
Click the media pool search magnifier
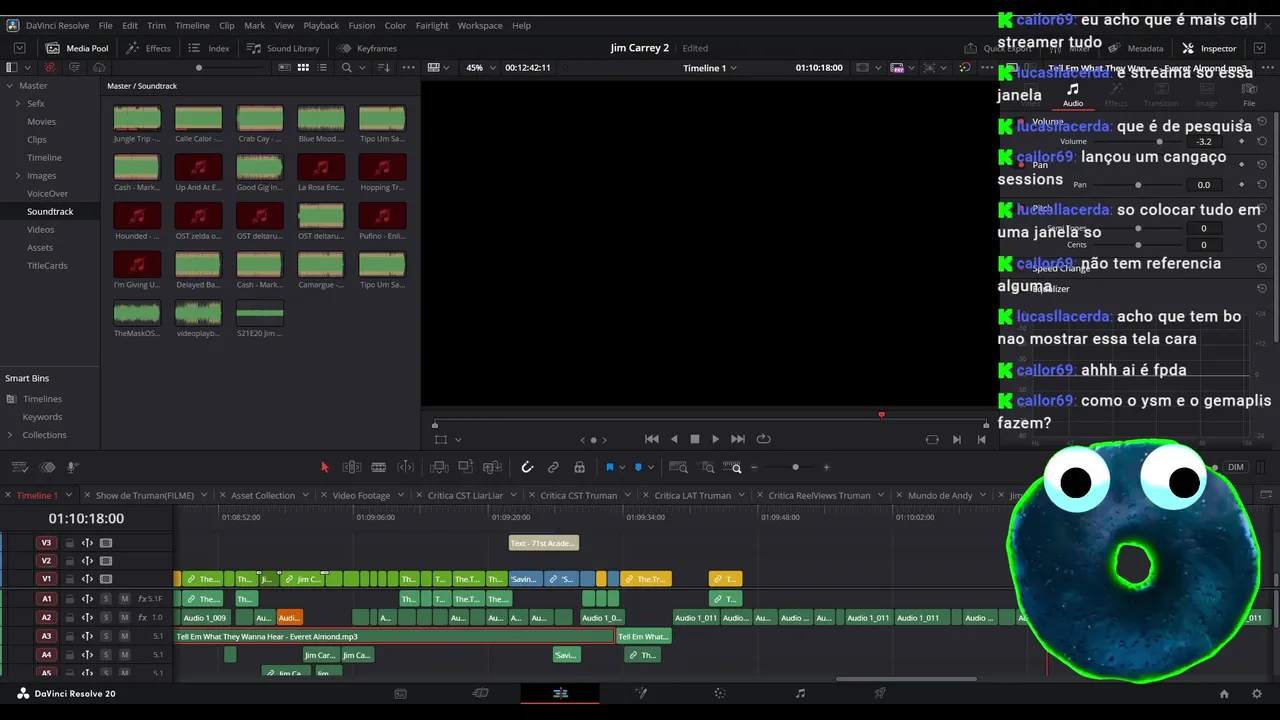346,67
